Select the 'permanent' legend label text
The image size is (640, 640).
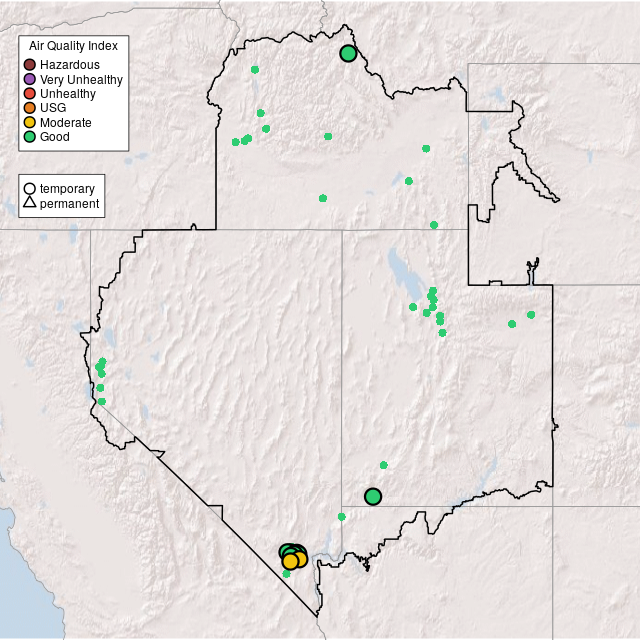point(69,204)
